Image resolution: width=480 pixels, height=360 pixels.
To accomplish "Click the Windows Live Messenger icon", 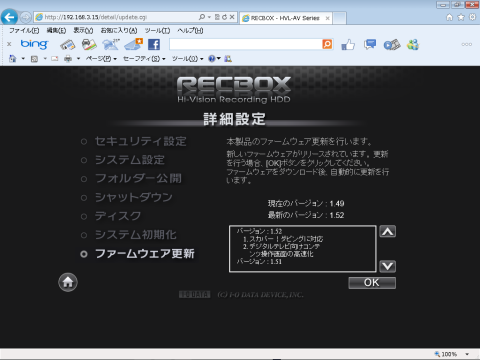I will click(x=413, y=44).
